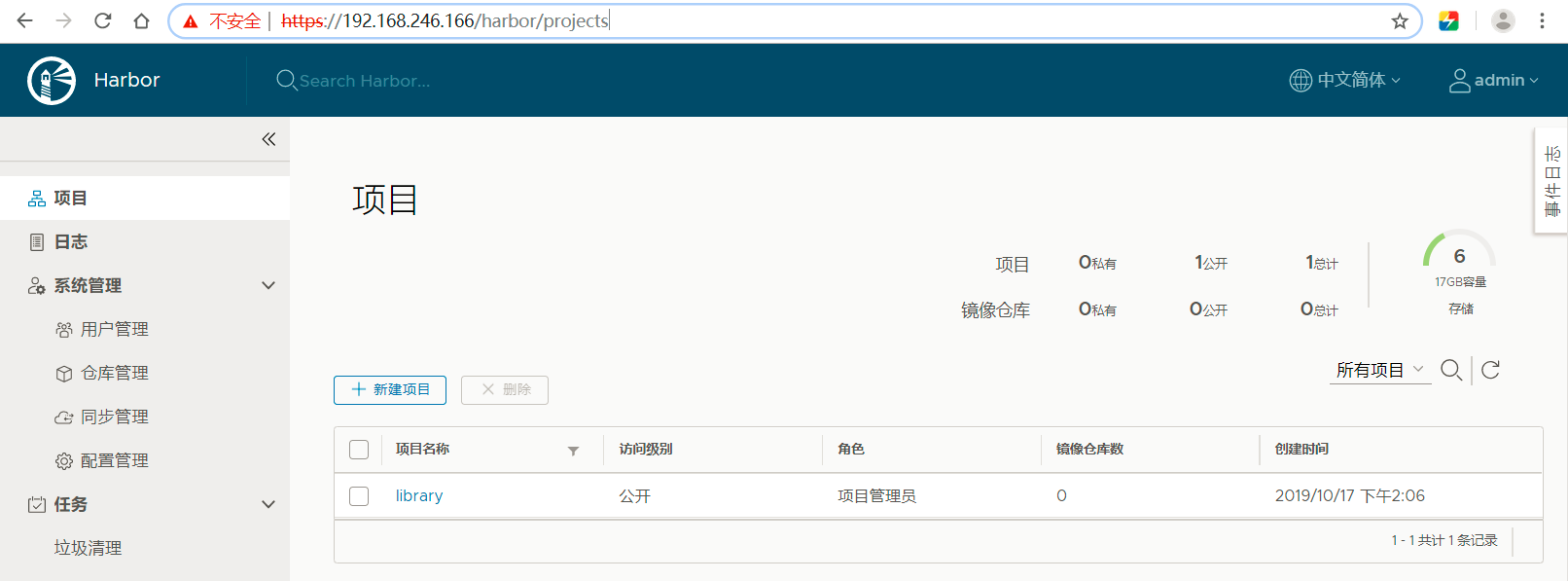Image resolution: width=1568 pixels, height=581 pixels.
Task: Refresh the project list icon
Action: pos(1490,370)
